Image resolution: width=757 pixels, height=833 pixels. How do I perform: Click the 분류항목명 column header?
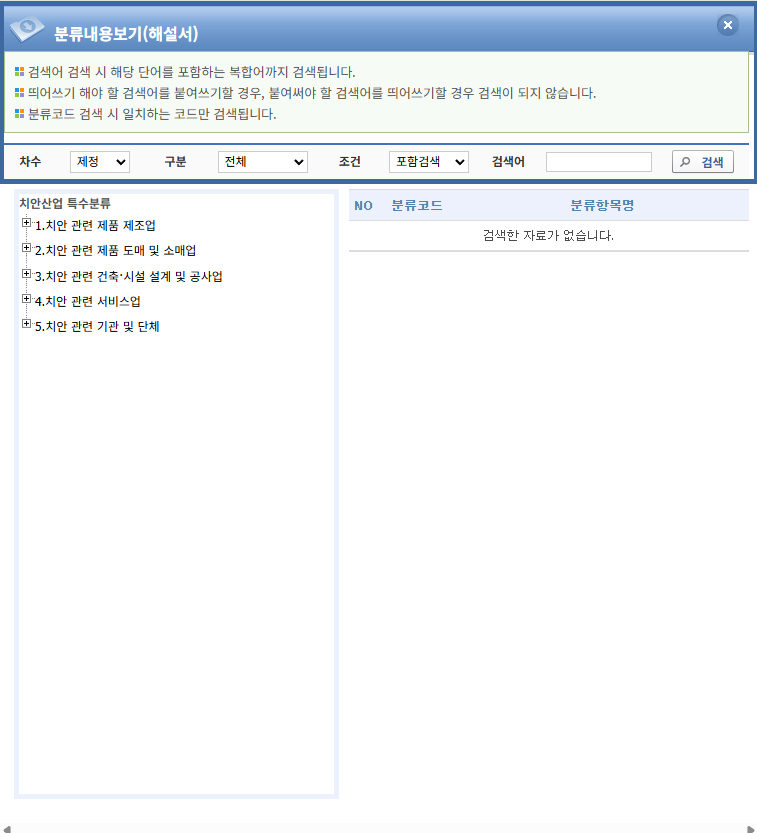[602, 205]
